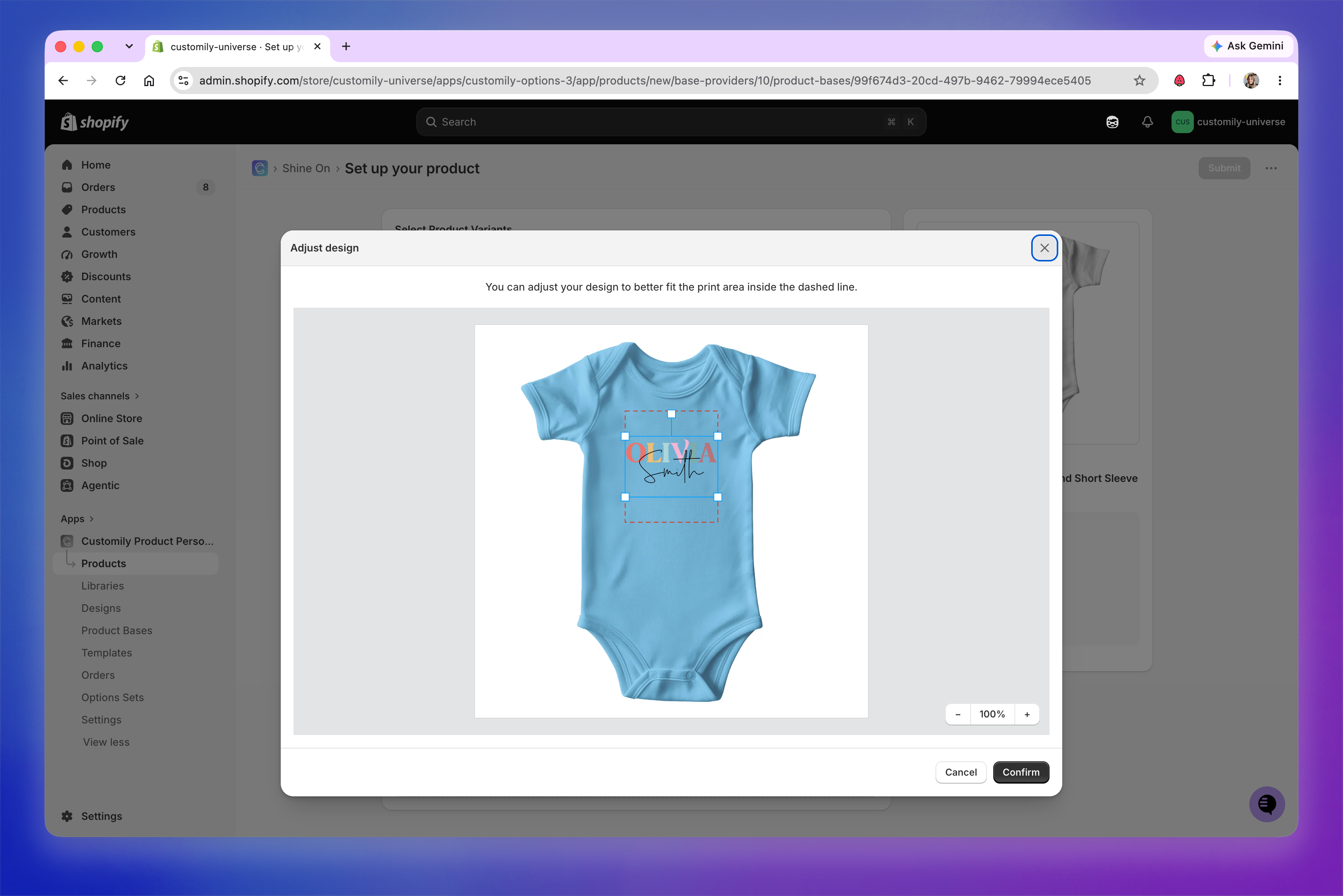Open Discounts section
1343x896 pixels.
pos(106,276)
